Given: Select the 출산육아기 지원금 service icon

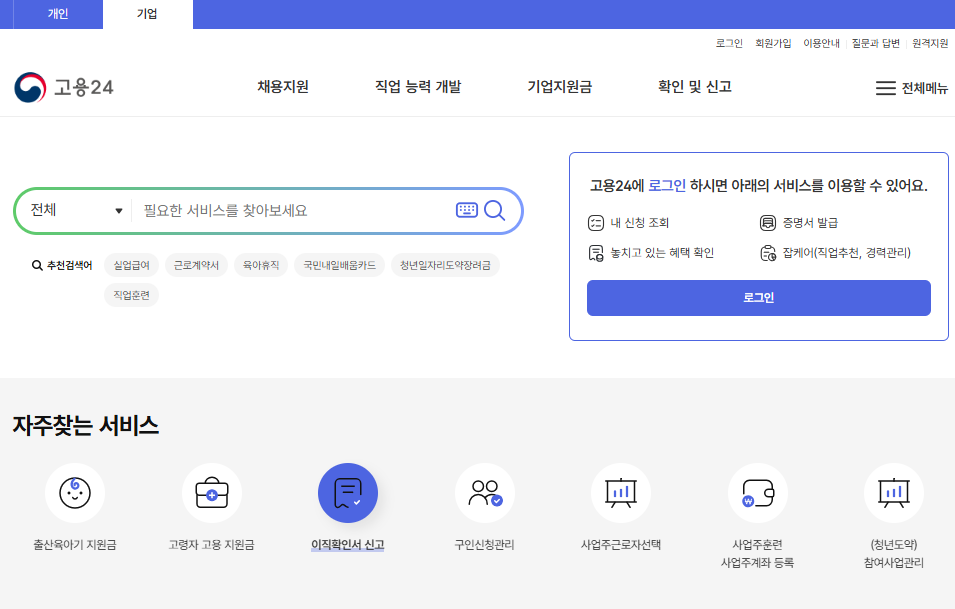Looking at the screenshot, I should 75,492.
